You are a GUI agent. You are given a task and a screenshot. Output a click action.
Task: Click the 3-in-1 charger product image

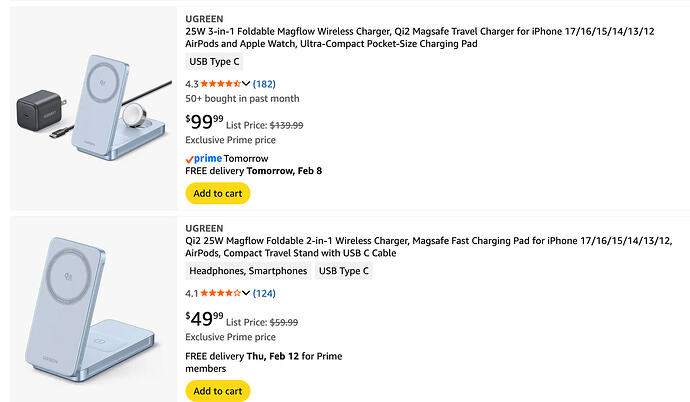pyautogui.click(x=91, y=105)
